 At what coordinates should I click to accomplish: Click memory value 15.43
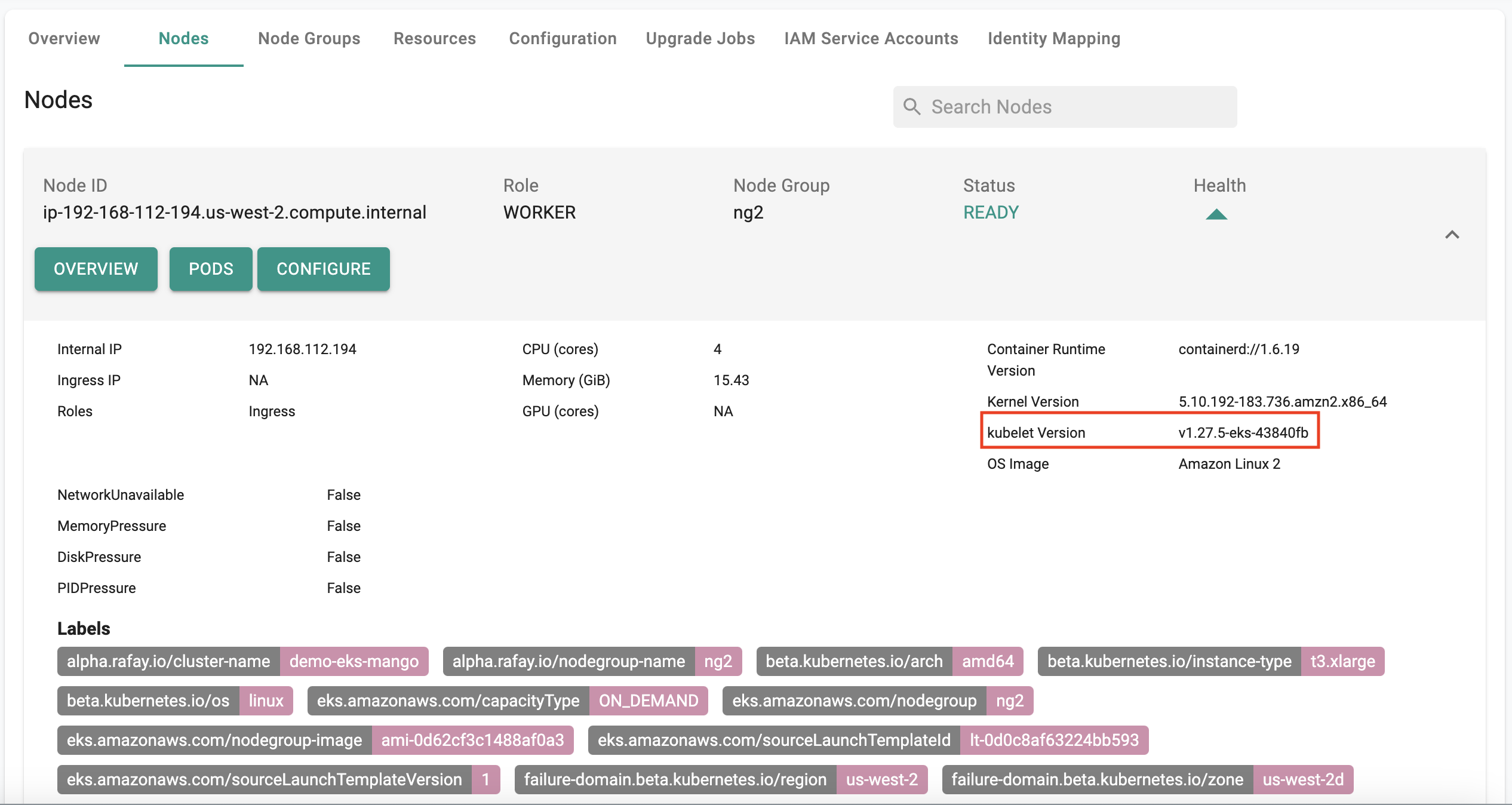pos(731,380)
